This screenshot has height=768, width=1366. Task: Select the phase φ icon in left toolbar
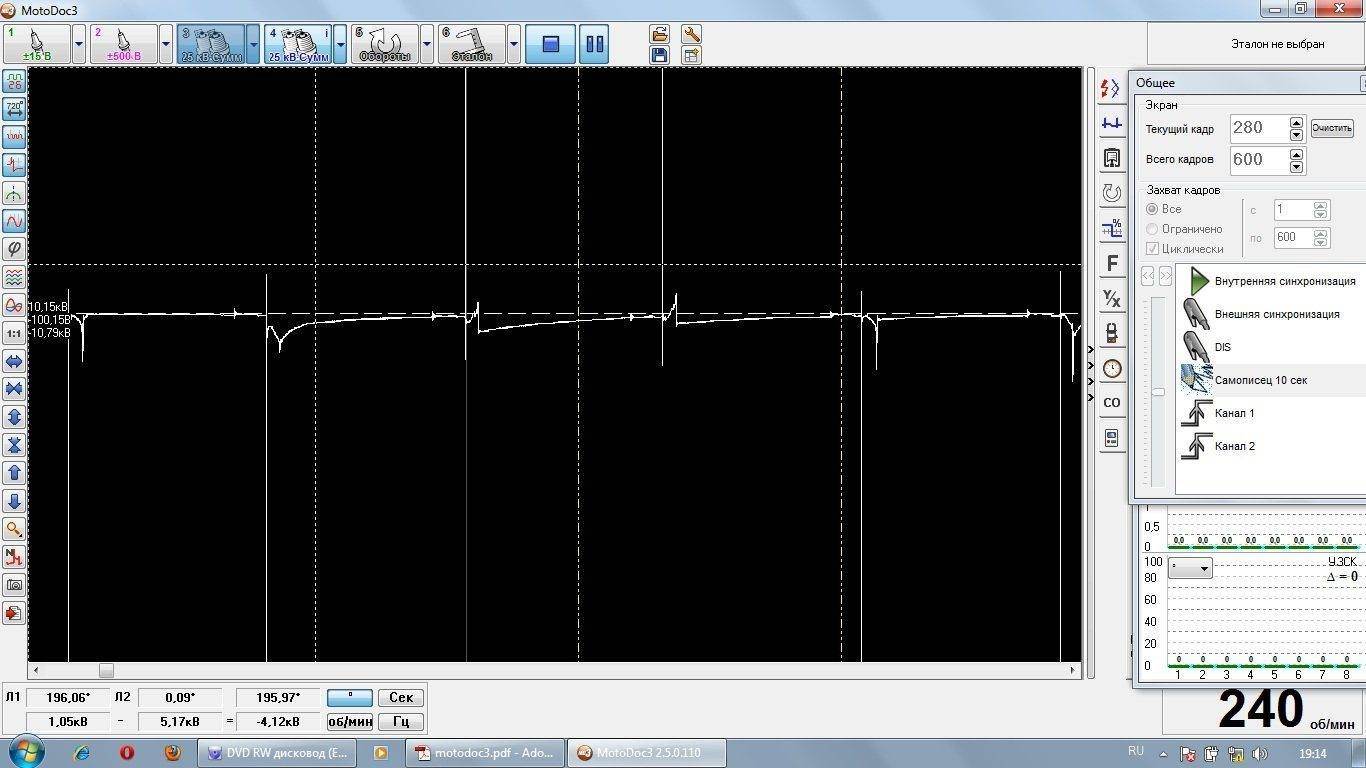click(x=14, y=249)
